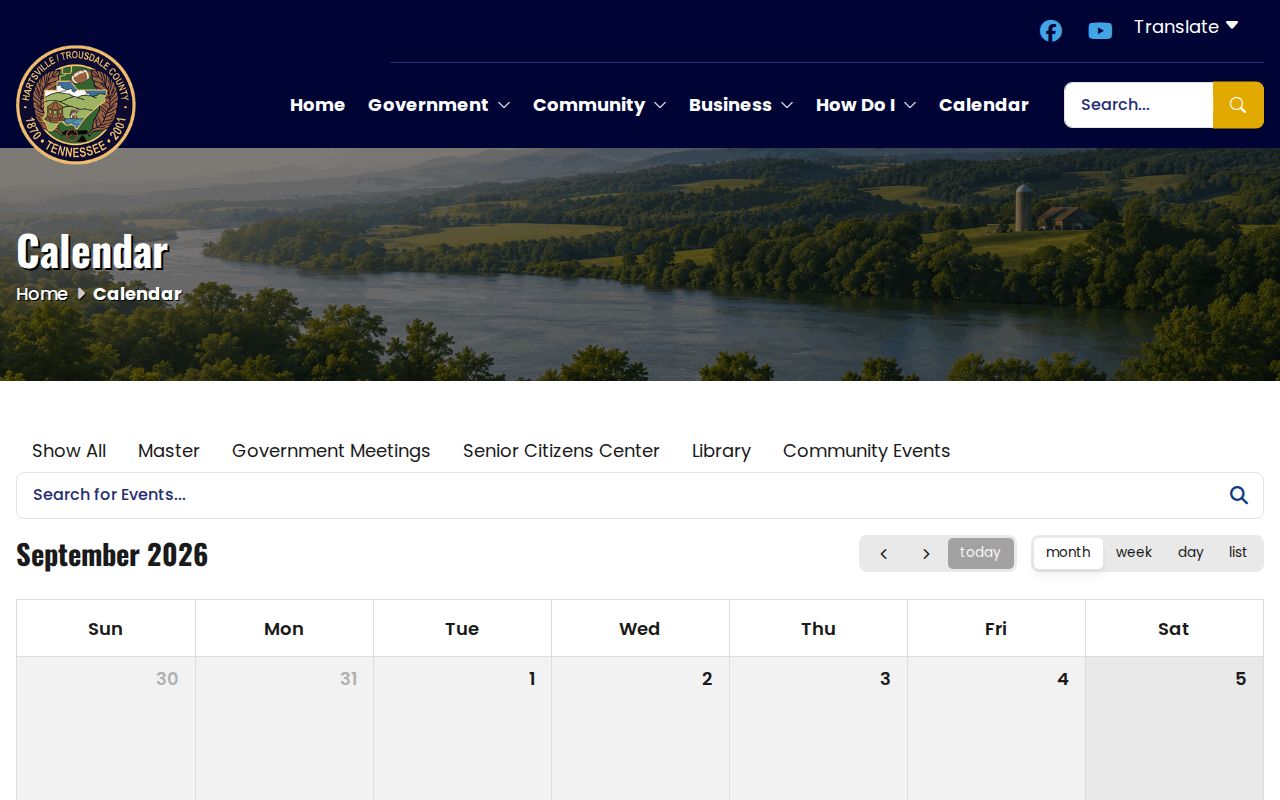This screenshot has height=800, width=1280.
Task: Click the yellow site search magnifier button
Action: [x=1238, y=105]
